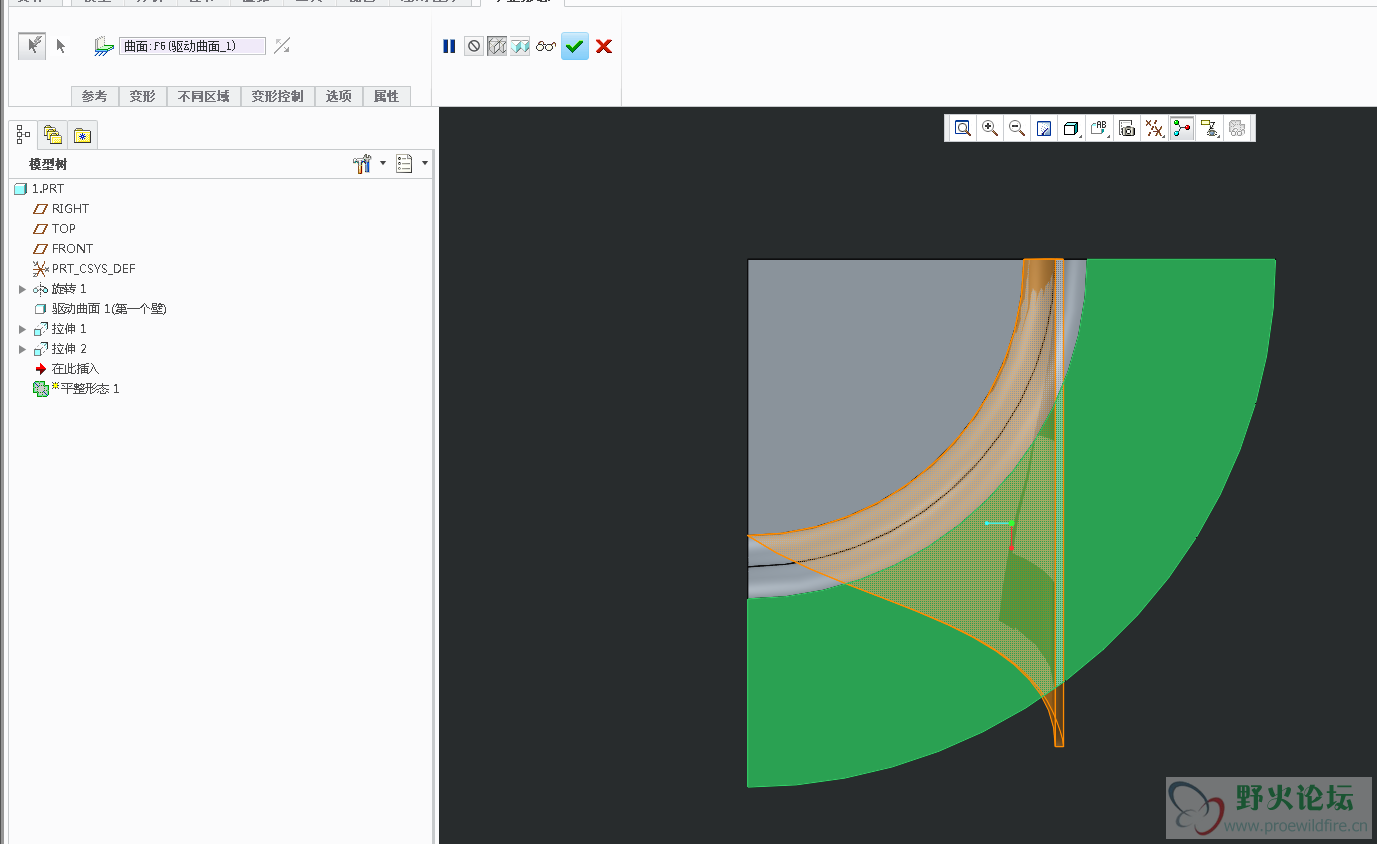Viewport: 1377px width, 844px height.
Task: Pause the flat pattern feature tool
Action: [449, 46]
